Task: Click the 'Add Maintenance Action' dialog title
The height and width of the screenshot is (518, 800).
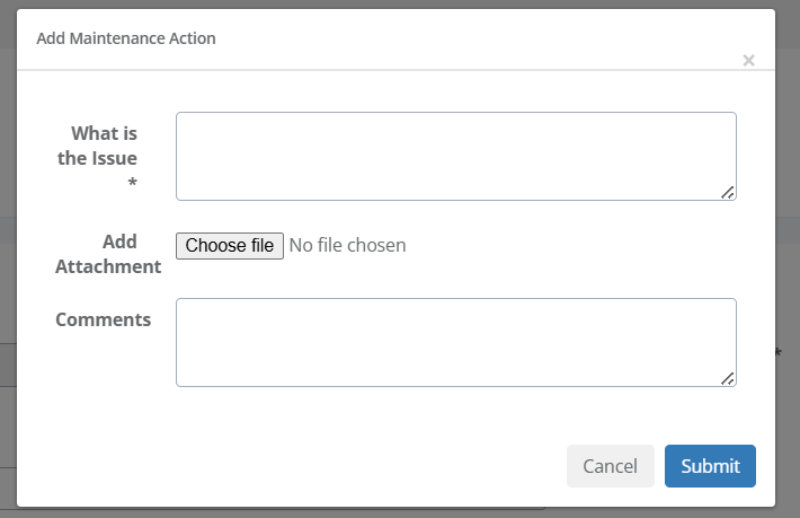Action: (126, 39)
